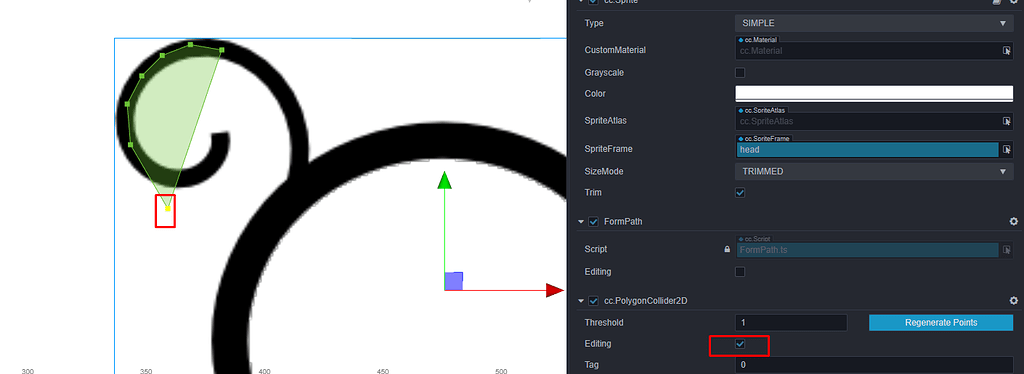Toggle the Grayscale checkbox
This screenshot has width=1024, height=374.
click(x=740, y=72)
